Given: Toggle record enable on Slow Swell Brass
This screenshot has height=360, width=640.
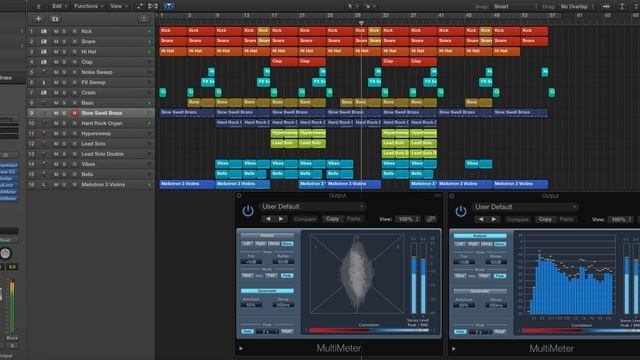Looking at the screenshot, I should (74, 113).
